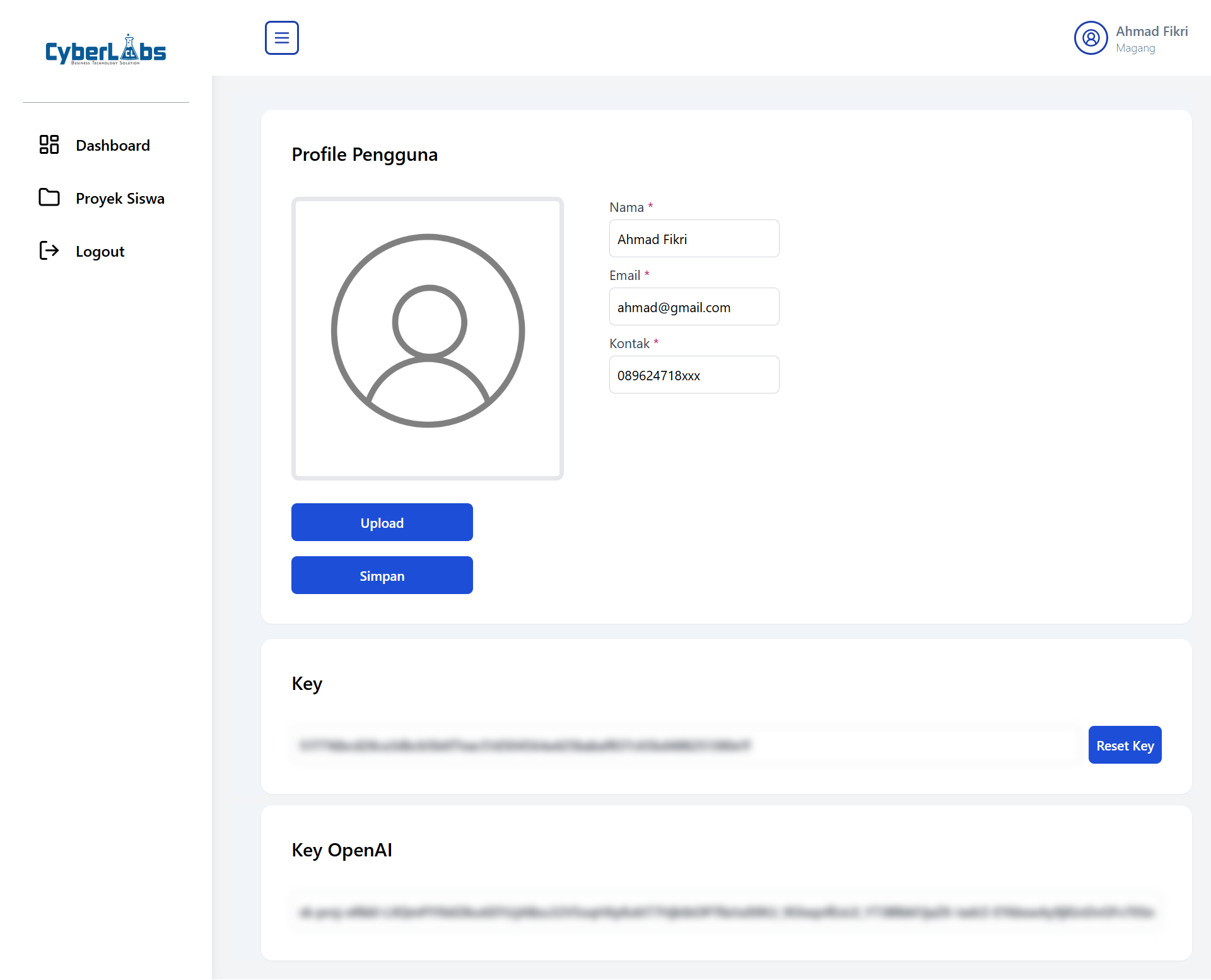Click the hamburger menu icon
This screenshot has height=980, width=1211.
click(281, 38)
